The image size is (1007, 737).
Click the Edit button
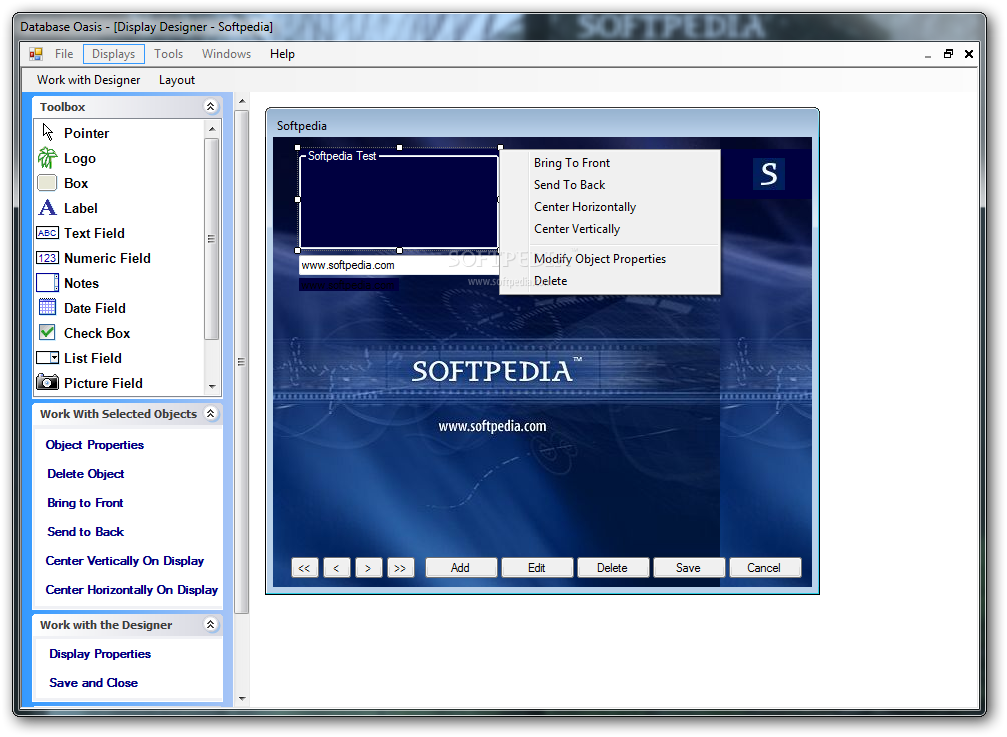click(x=537, y=568)
